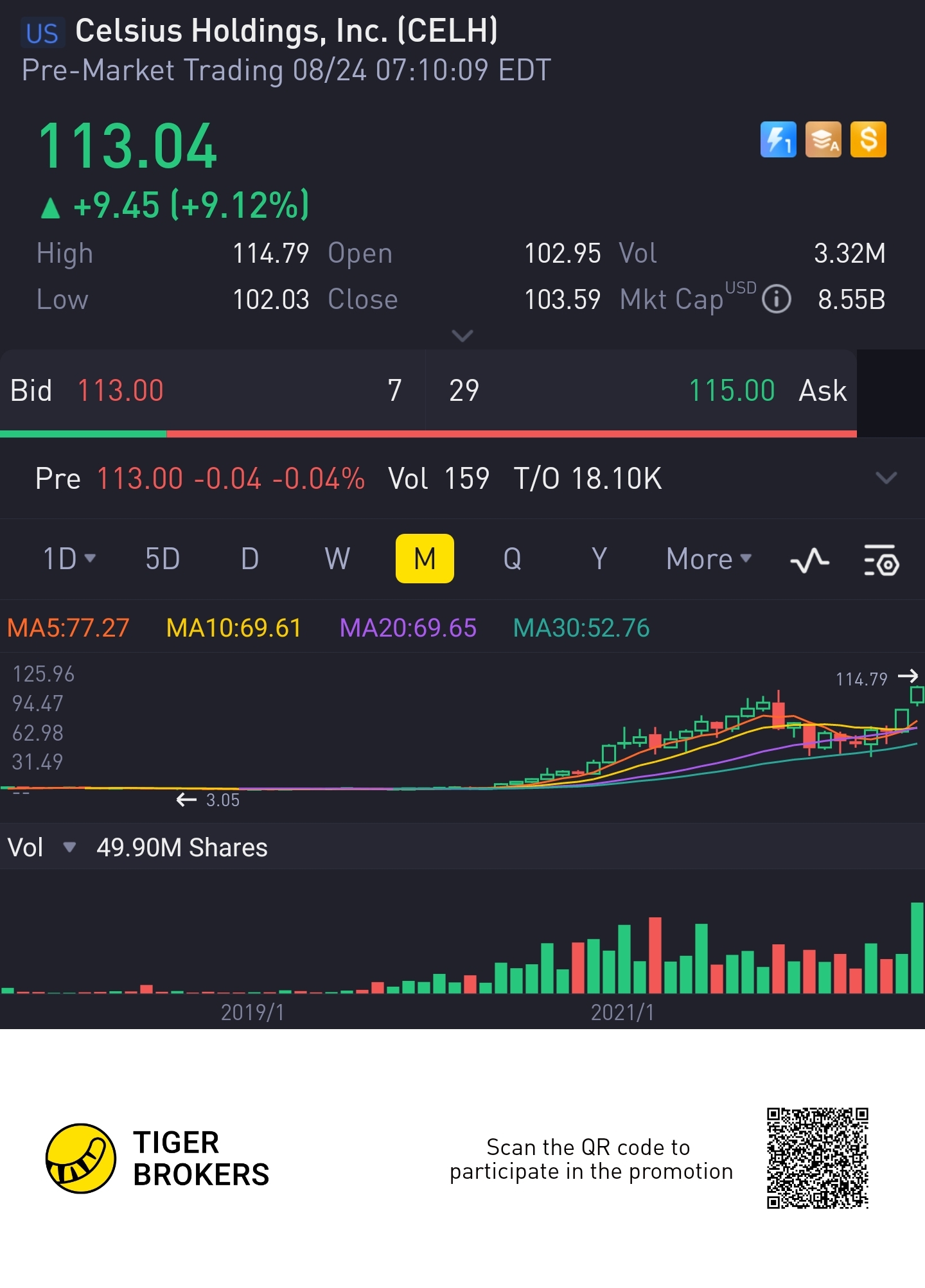Tap the 125.96 price axis label
The image size is (925, 1288).
click(x=43, y=674)
